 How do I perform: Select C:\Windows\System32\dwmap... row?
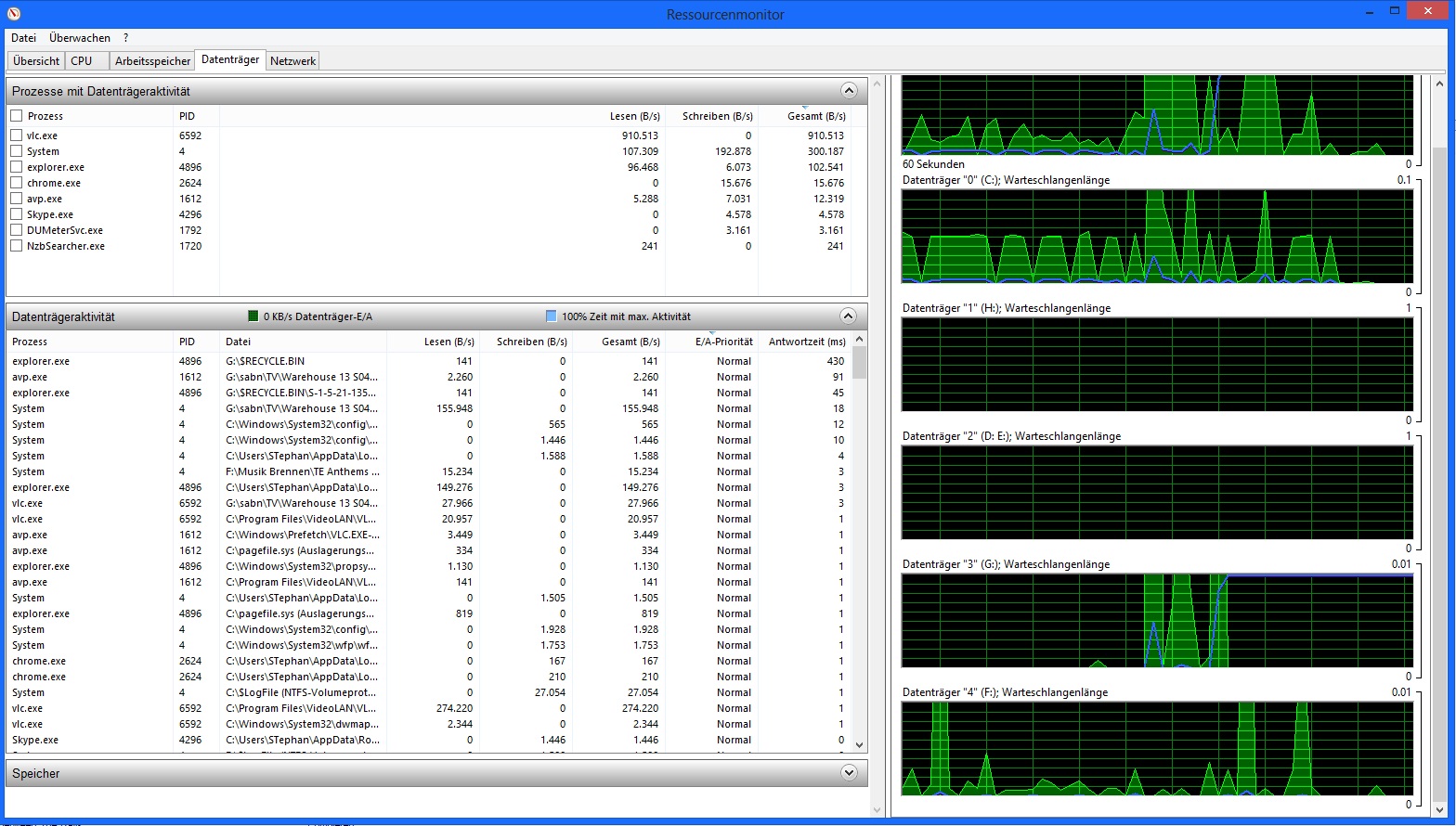428,724
